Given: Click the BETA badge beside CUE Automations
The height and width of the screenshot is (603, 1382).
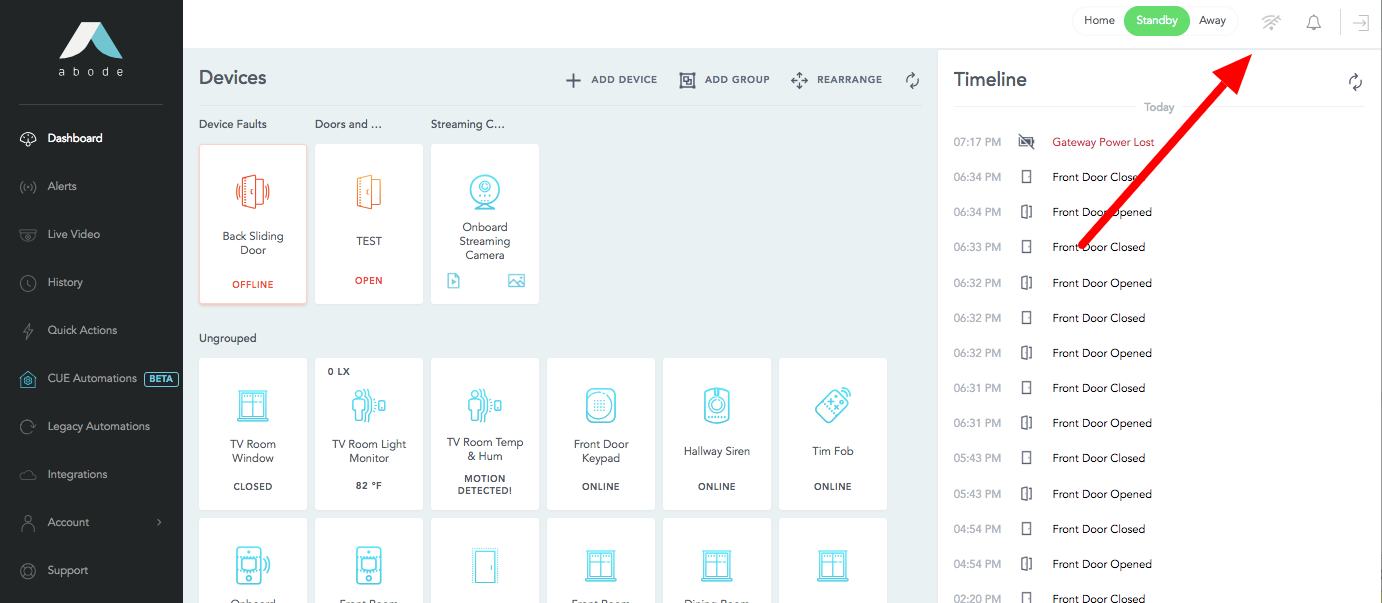Looking at the screenshot, I should (161, 379).
